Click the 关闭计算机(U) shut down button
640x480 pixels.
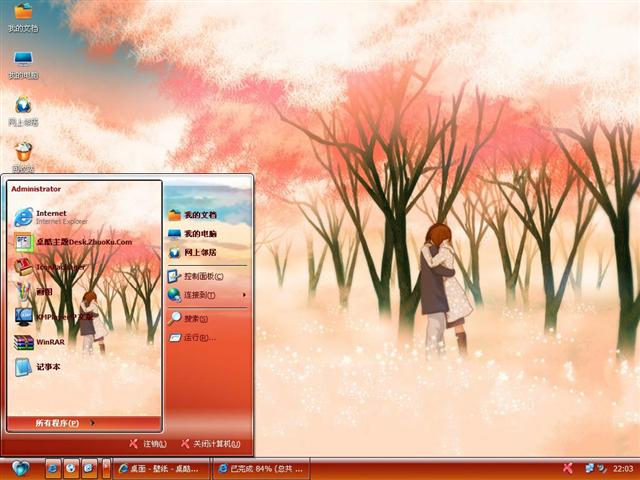[x=211, y=444]
